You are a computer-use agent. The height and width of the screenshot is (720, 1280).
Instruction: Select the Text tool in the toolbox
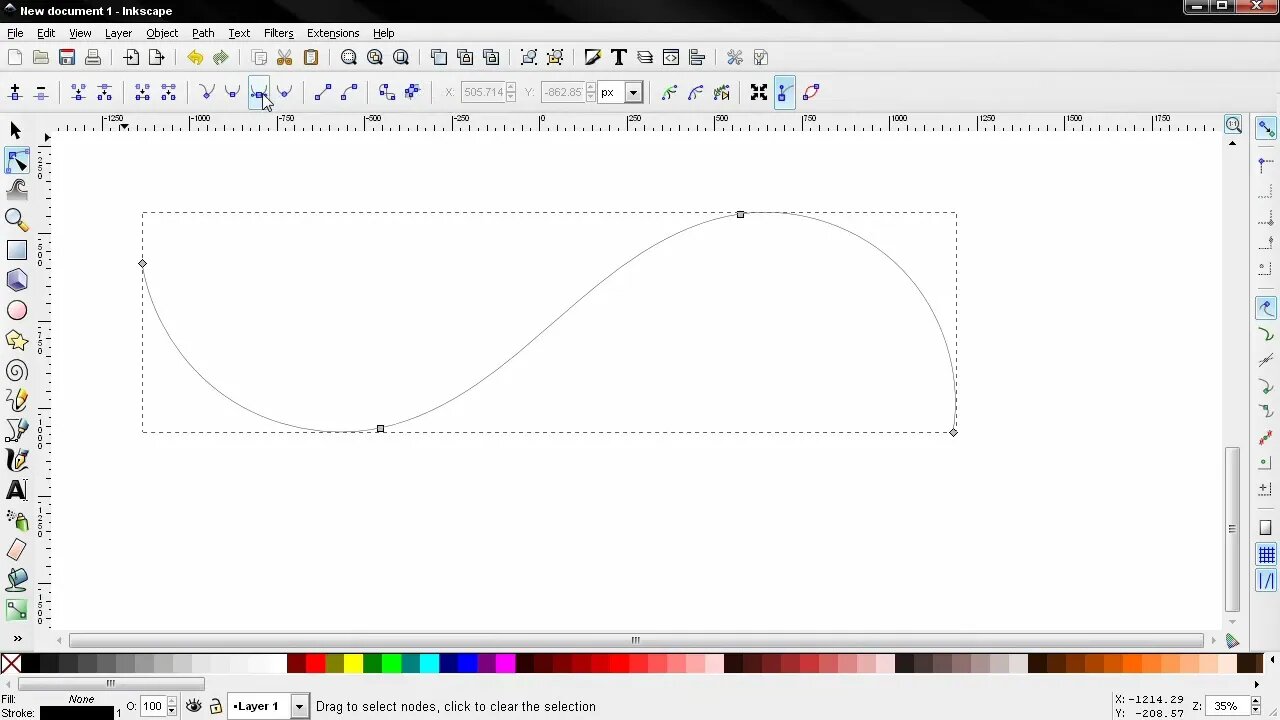click(x=16, y=490)
